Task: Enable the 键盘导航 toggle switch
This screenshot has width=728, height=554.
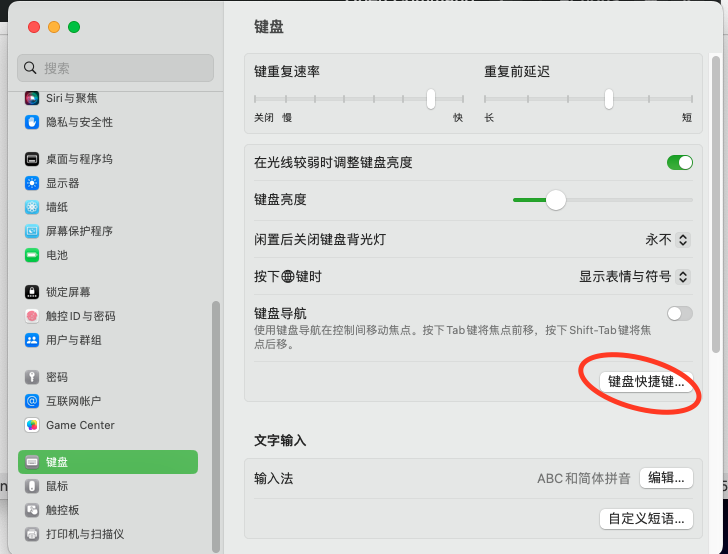Action: point(679,313)
